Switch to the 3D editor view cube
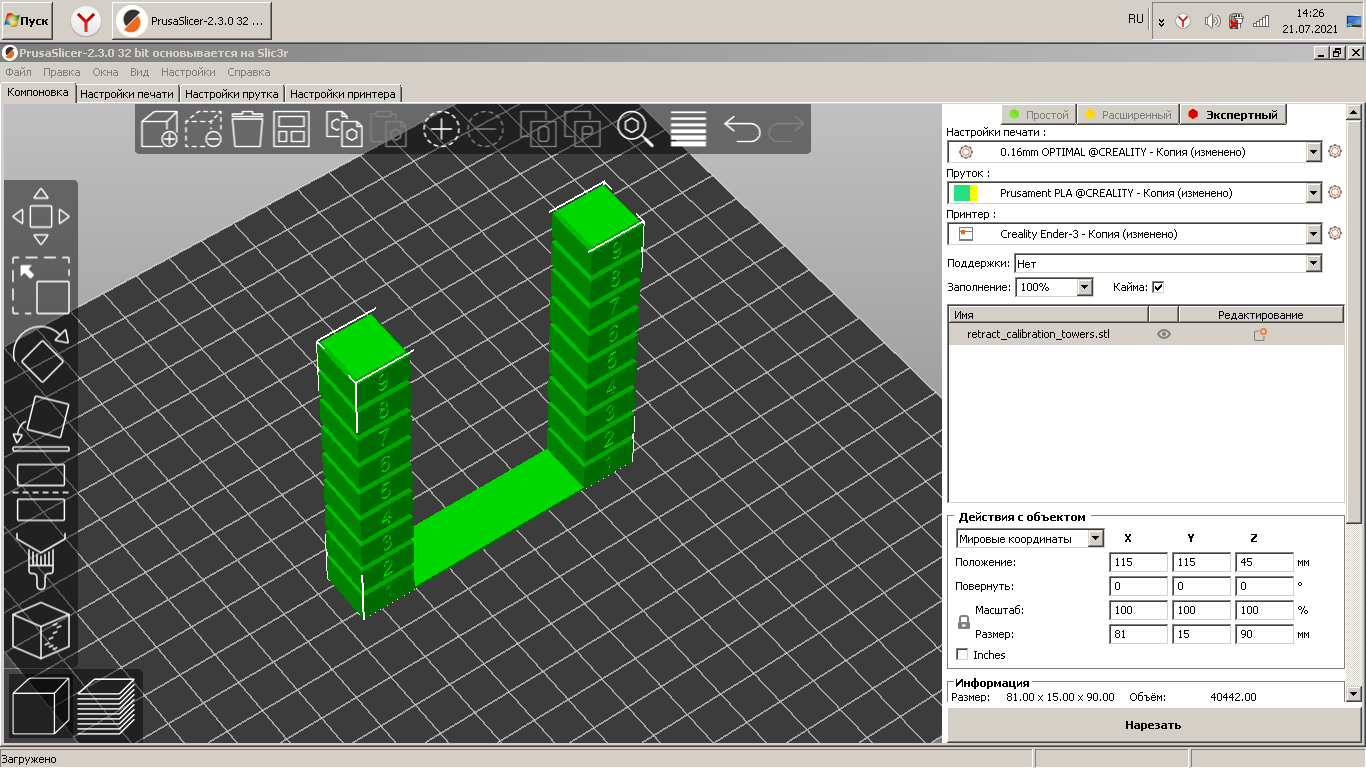Viewport: 1366px width, 768px height. [x=40, y=706]
